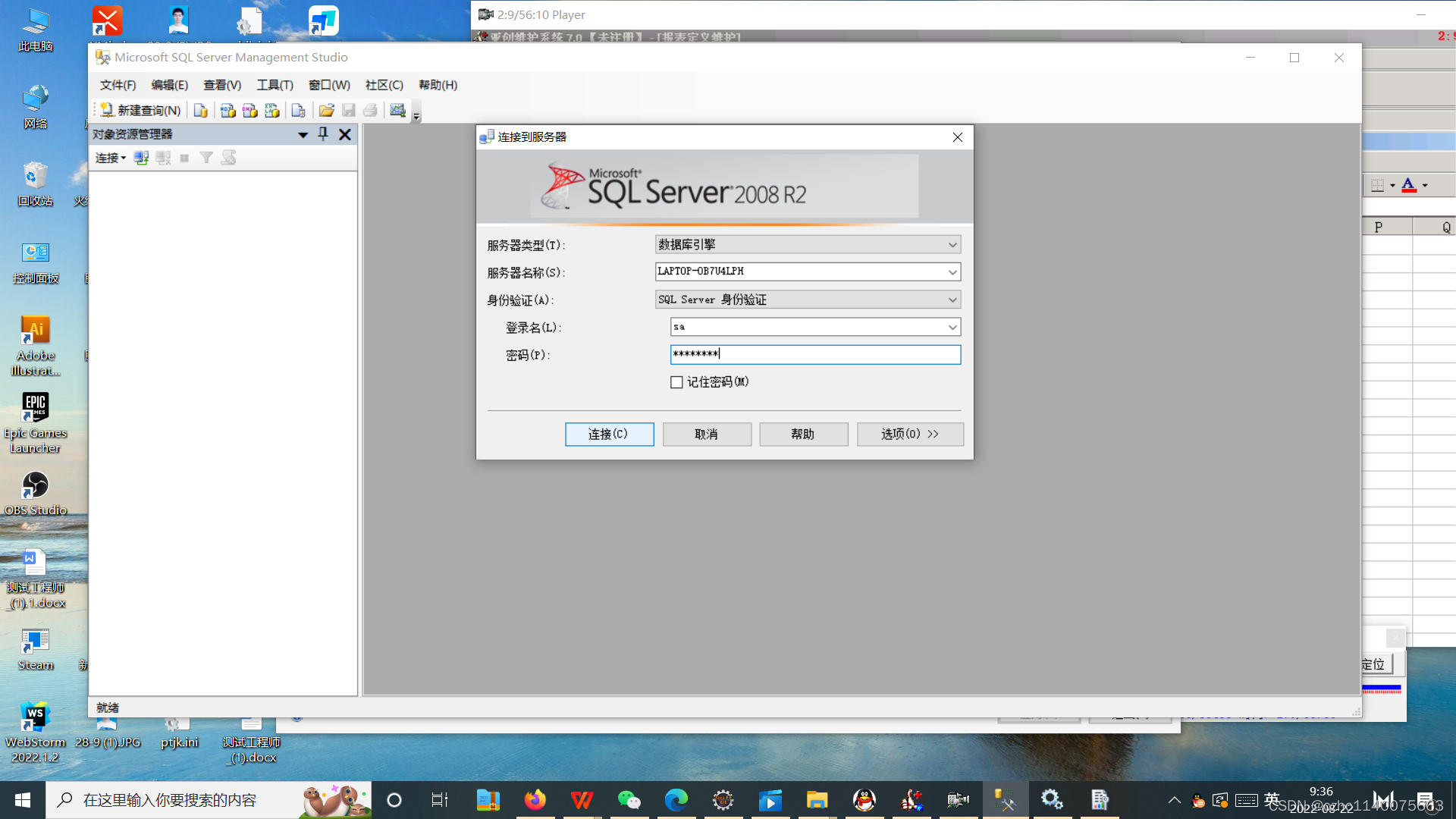Viewport: 1456px width, 819px height.
Task: Open the font color dropdown arrow in background window
Action: (x=1425, y=185)
